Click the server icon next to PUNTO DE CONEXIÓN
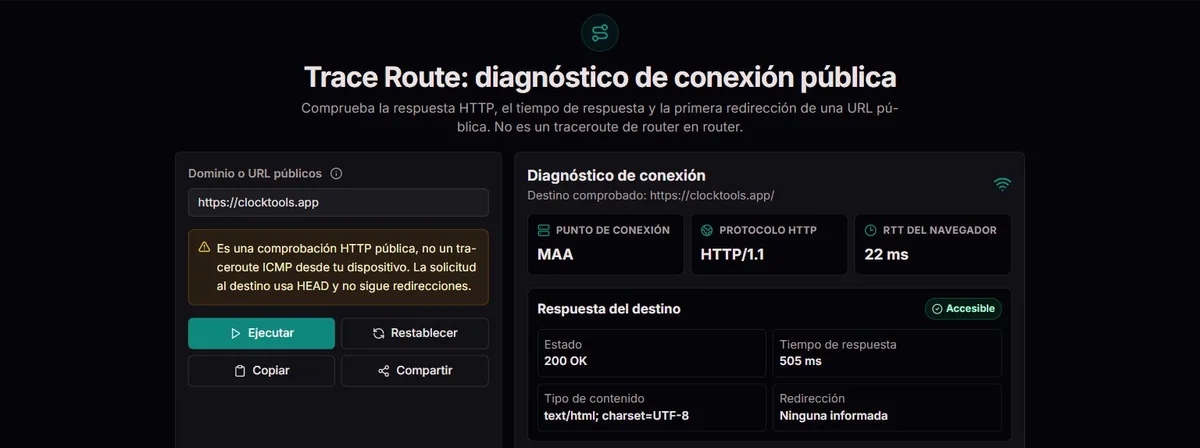This screenshot has width=1200, height=448. (x=544, y=230)
